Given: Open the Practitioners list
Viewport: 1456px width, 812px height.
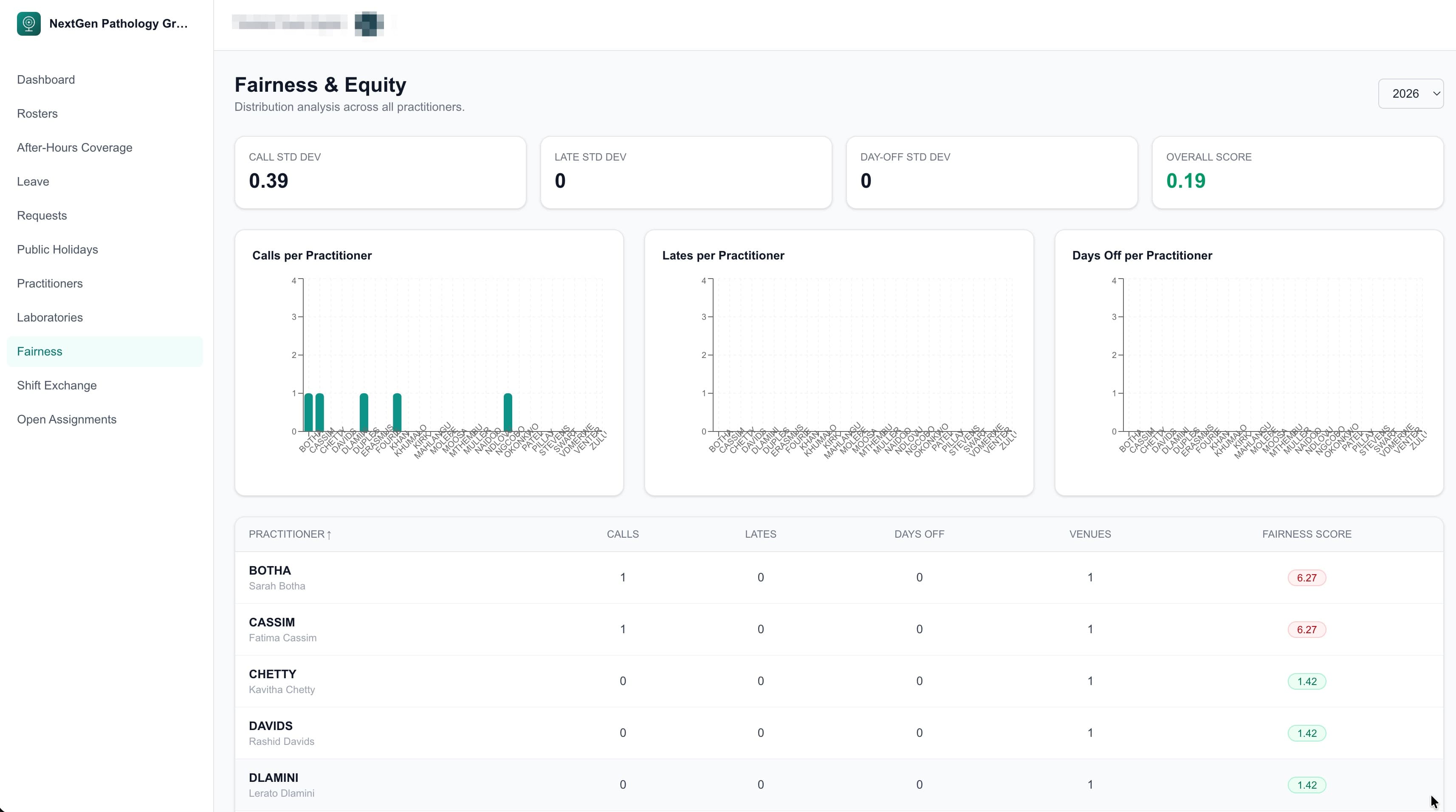Looking at the screenshot, I should click(x=50, y=283).
